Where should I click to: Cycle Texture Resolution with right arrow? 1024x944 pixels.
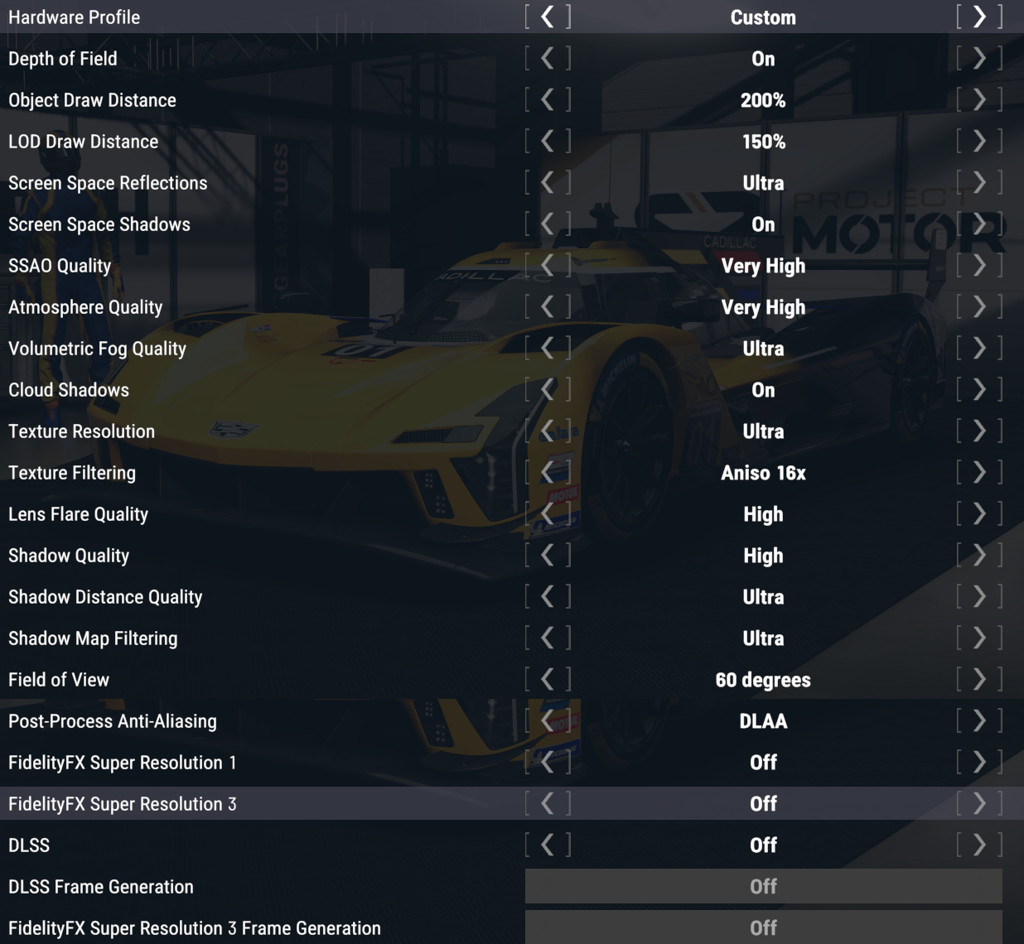coord(979,431)
